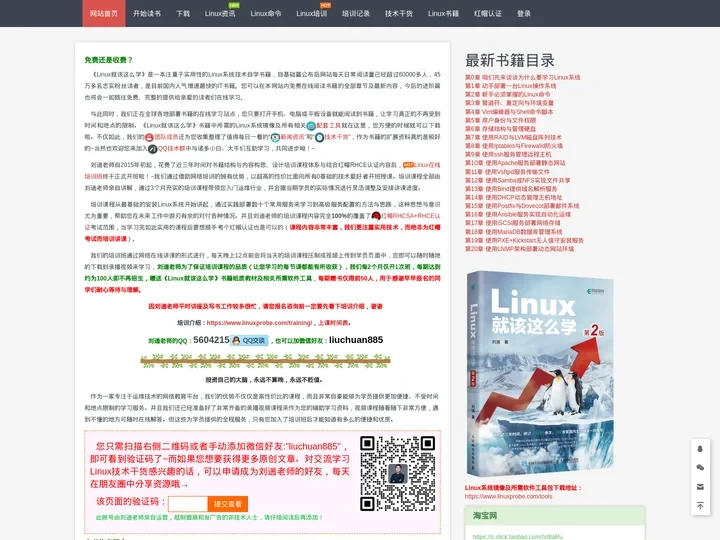Open chapter 第19章 PXE+Kickstart无人值守安装

(524, 240)
